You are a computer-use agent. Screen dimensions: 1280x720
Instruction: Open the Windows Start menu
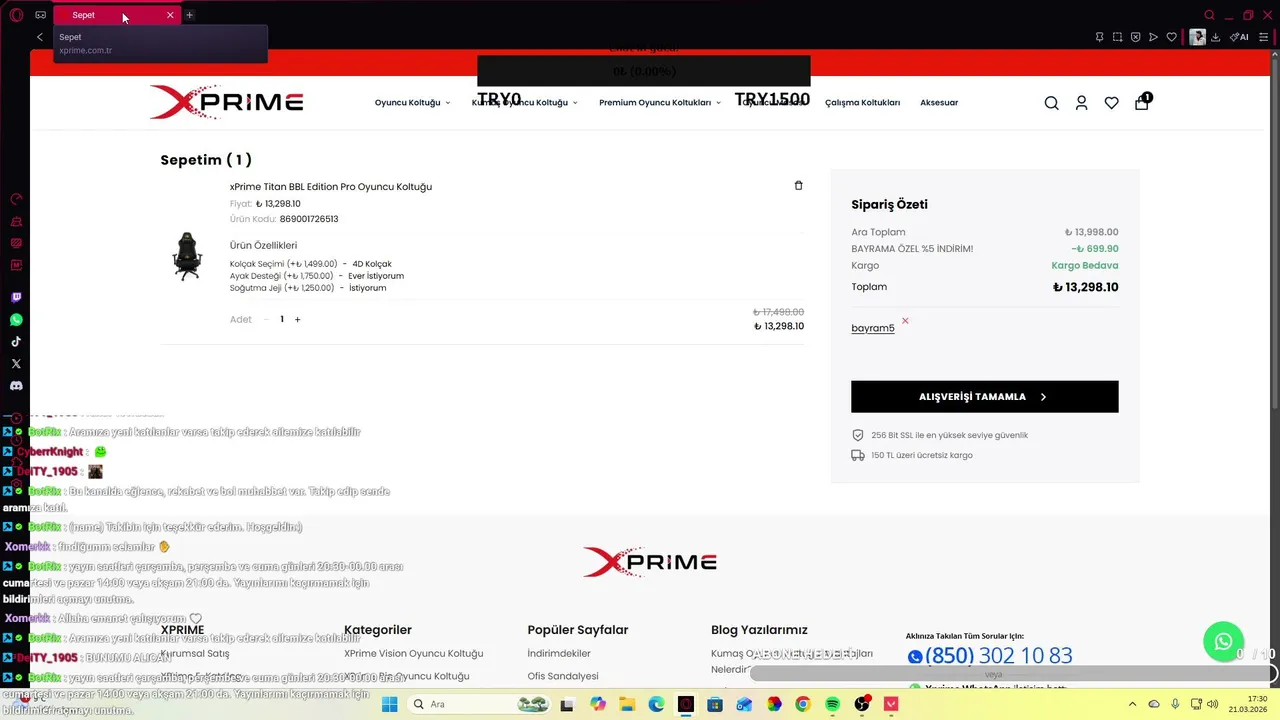tap(389, 704)
